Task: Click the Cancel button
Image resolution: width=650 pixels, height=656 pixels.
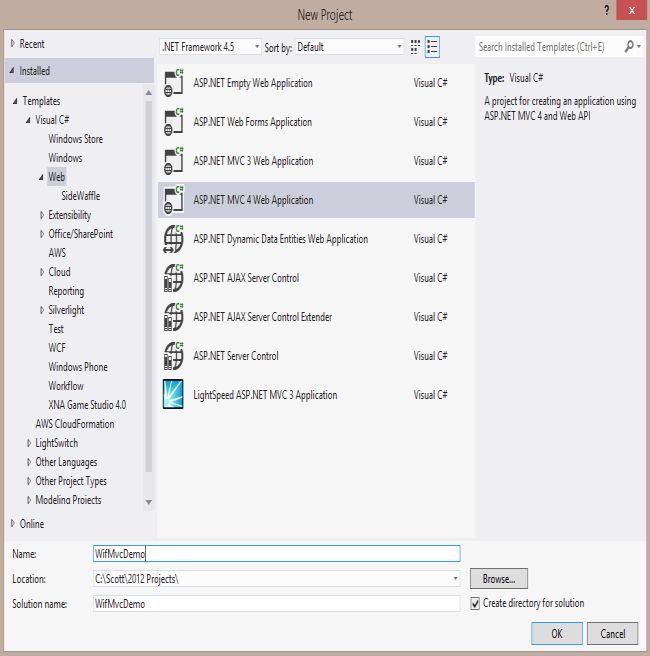Action: click(613, 633)
